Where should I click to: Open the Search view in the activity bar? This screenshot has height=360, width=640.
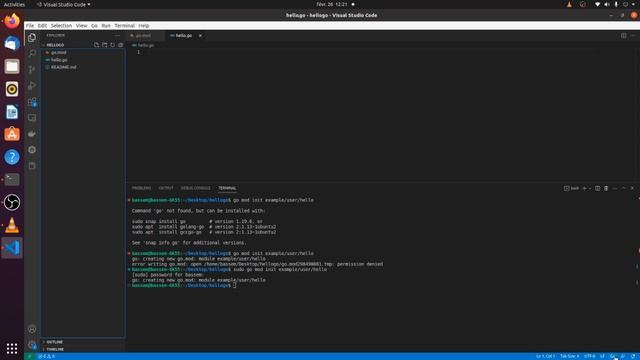pyautogui.click(x=32, y=53)
